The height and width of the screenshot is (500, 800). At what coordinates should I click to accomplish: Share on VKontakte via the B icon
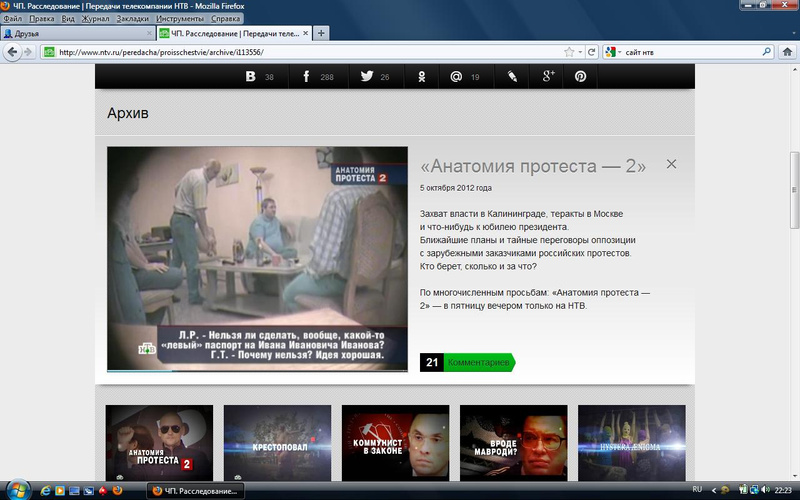click(250, 77)
